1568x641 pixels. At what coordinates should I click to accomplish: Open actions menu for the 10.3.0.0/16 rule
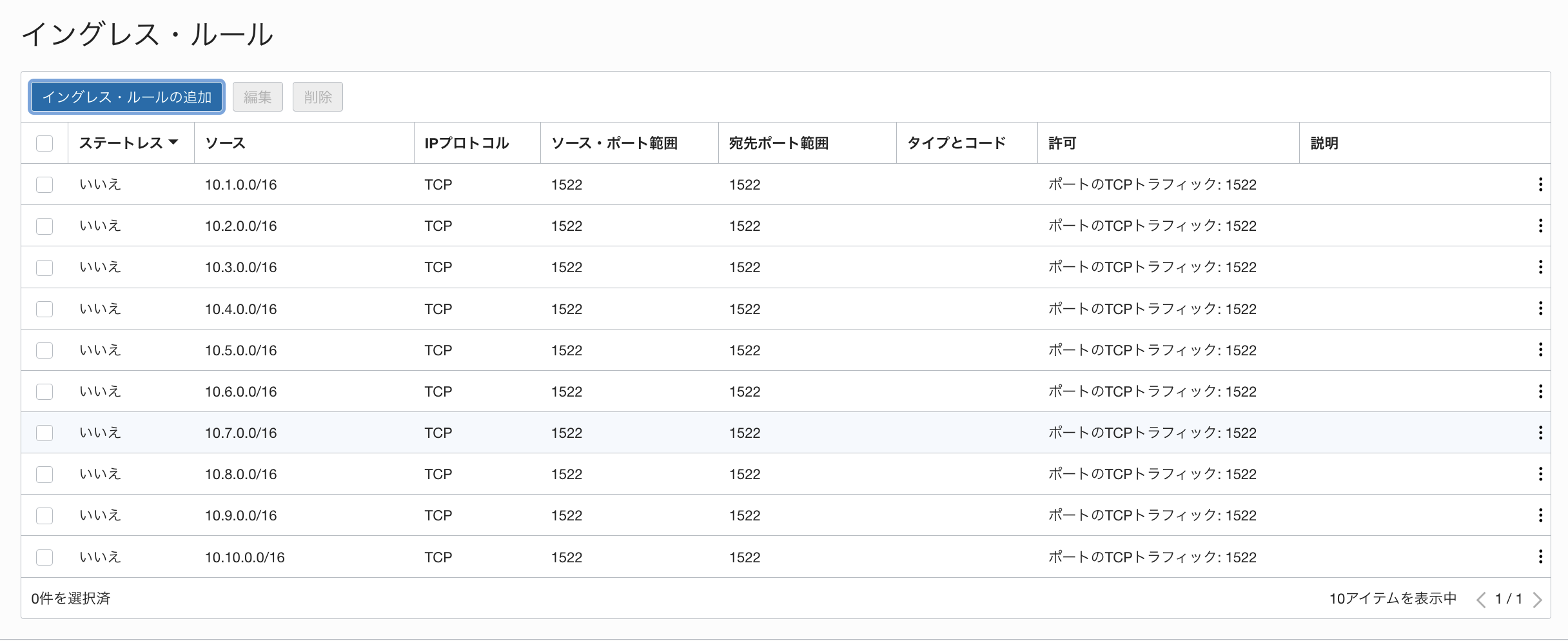point(1542,267)
